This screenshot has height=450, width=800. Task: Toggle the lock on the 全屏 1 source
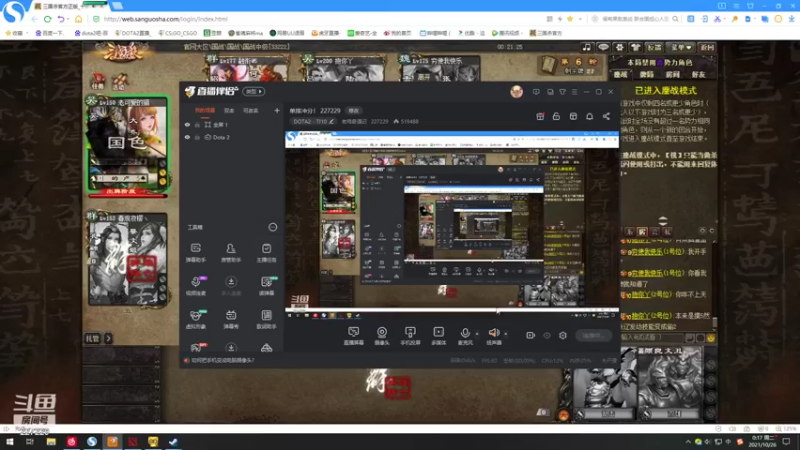[x=197, y=124]
